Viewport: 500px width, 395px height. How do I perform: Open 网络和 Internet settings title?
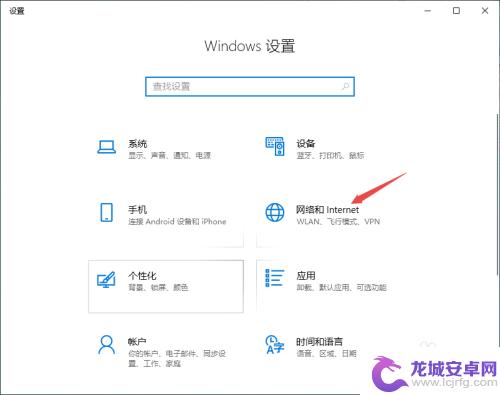[x=327, y=210]
